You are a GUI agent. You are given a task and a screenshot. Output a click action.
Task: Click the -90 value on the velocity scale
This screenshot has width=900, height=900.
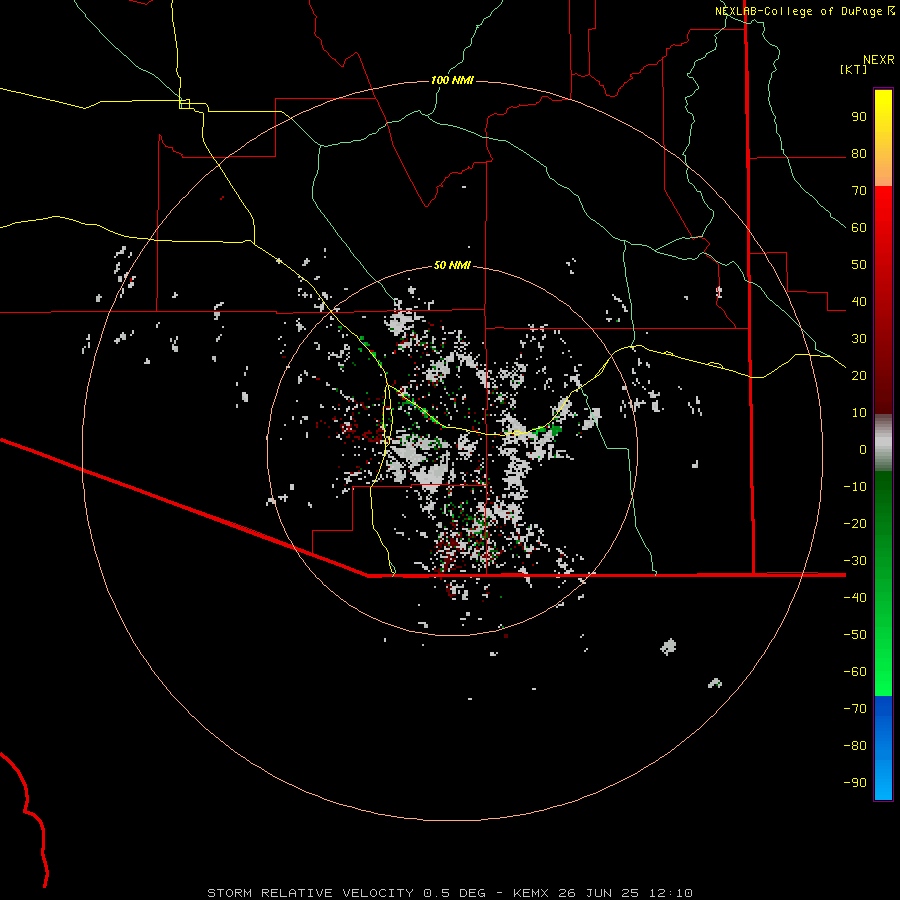[x=855, y=783]
